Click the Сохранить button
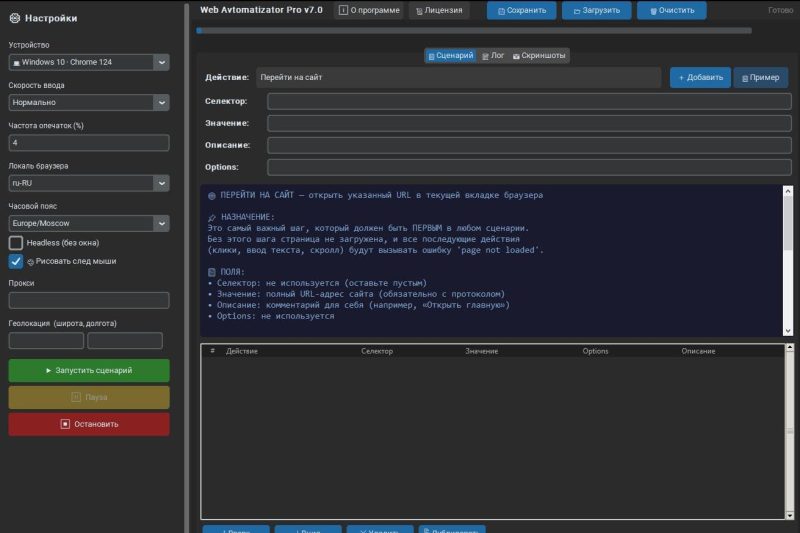 pos(521,10)
